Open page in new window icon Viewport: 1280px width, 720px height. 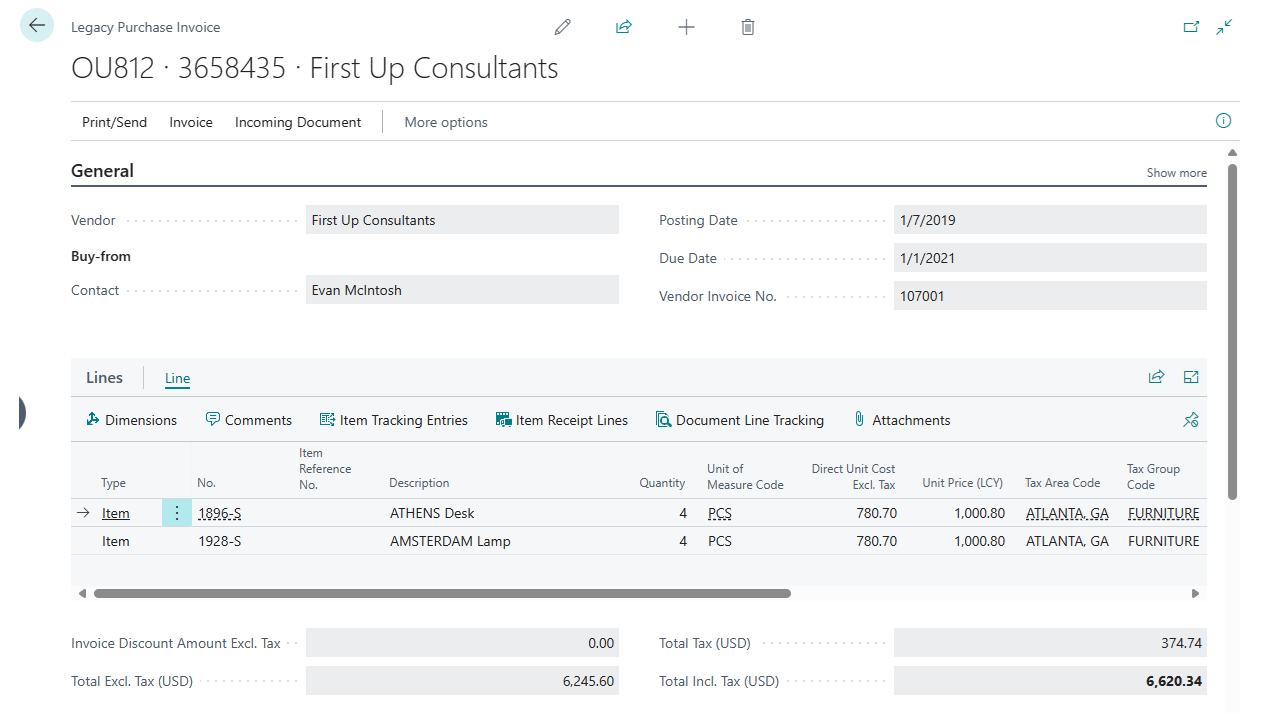click(x=1191, y=27)
